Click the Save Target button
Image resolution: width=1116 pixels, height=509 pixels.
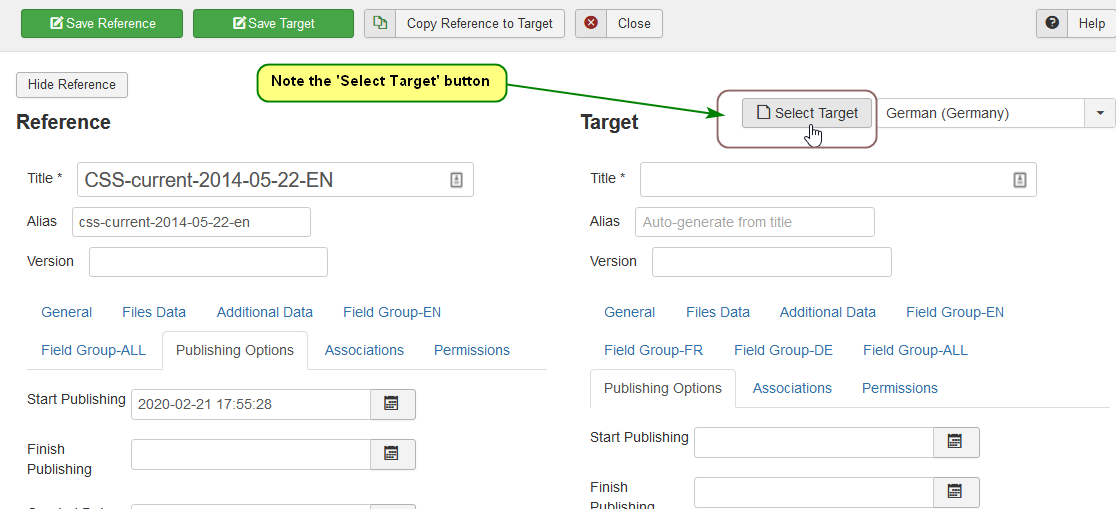[x=273, y=23]
